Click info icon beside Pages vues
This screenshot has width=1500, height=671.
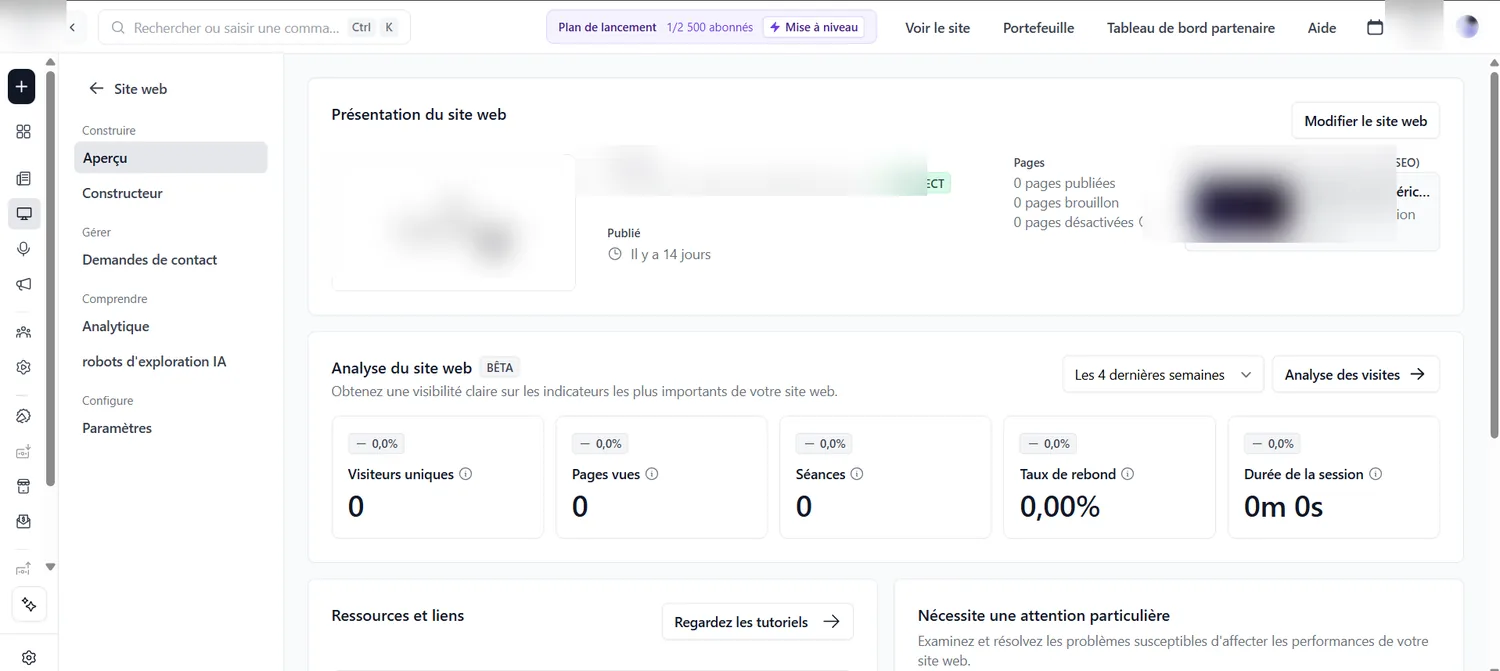652,474
